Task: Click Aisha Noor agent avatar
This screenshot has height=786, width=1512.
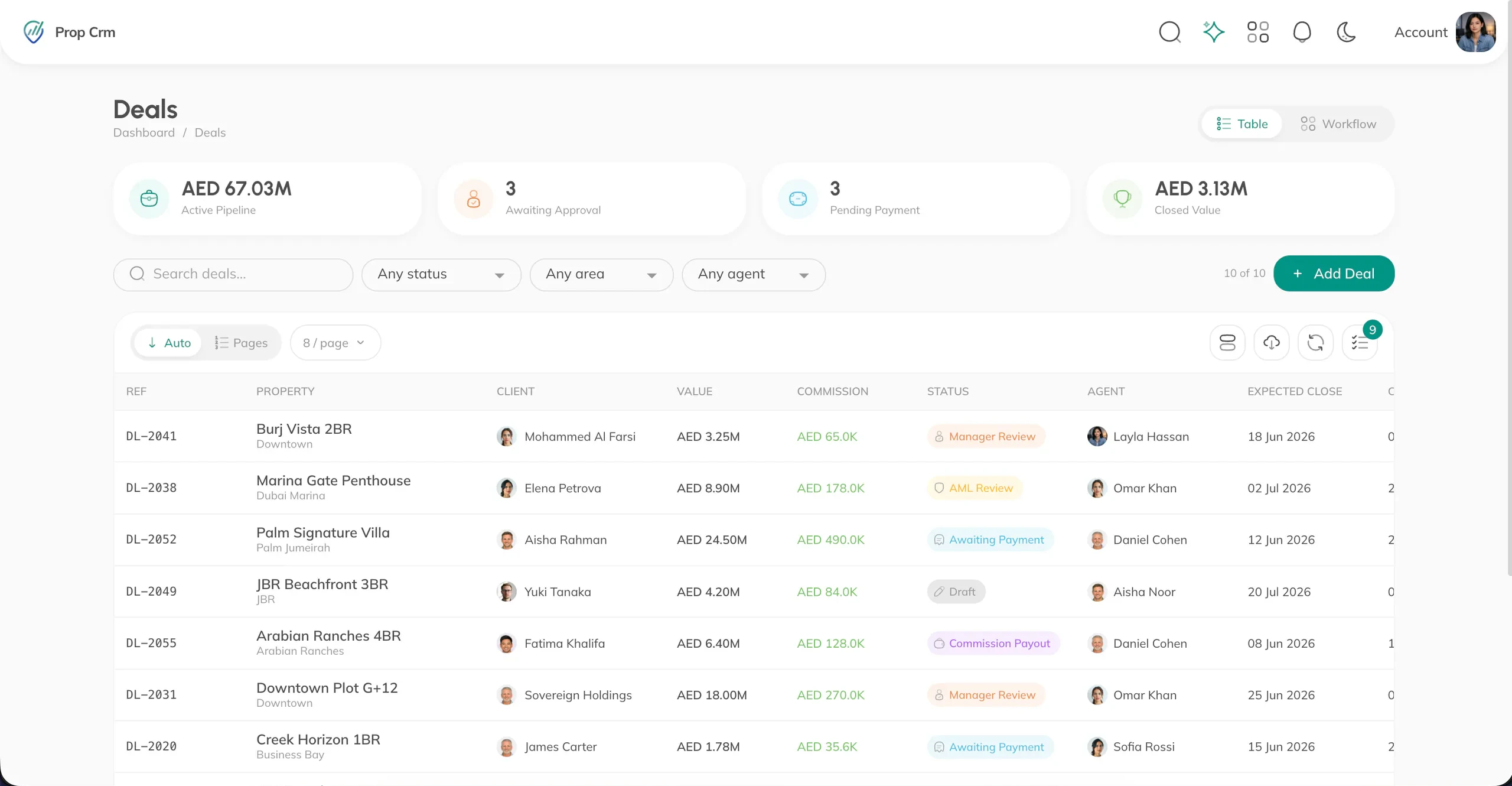Action: (1097, 592)
